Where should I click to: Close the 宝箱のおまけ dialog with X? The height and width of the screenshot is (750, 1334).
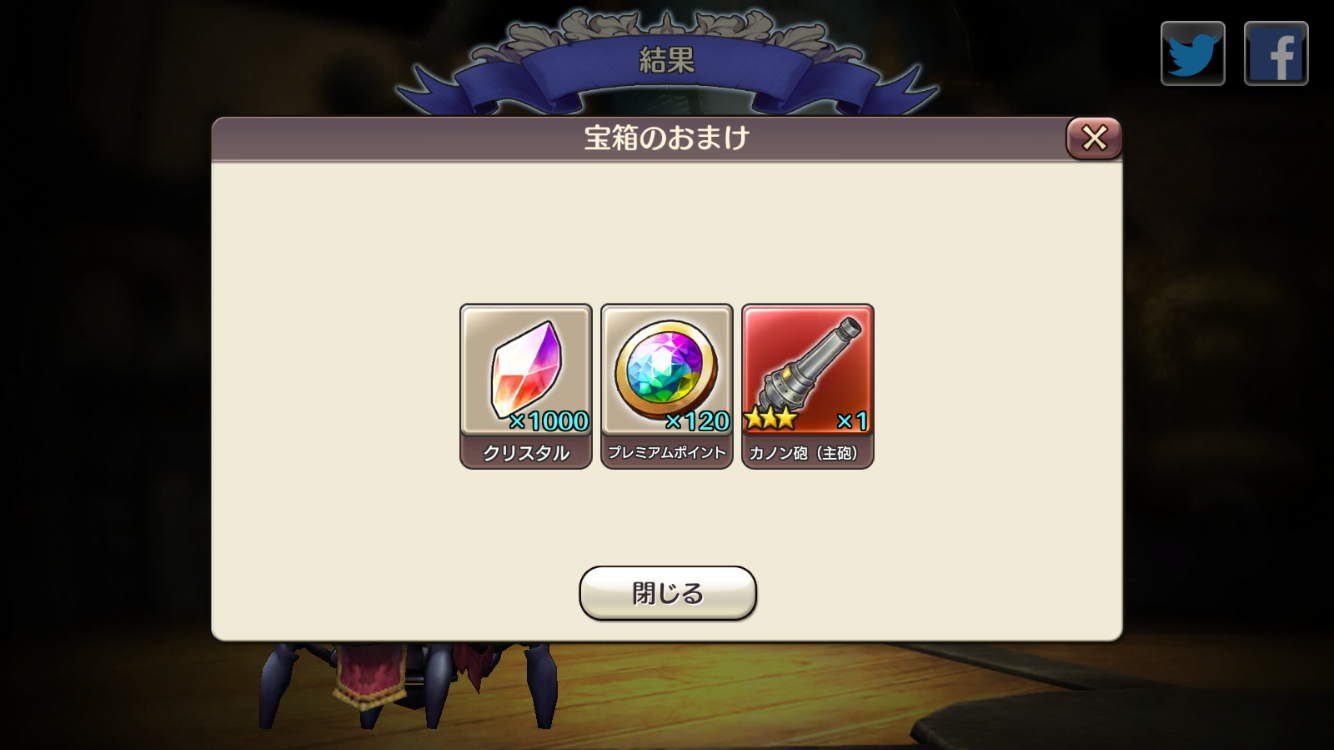point(1094,138)
